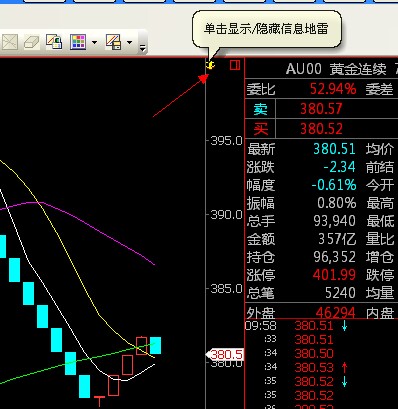
Task: Open the color palette grid icon
Action: pyautogui.click(x=78, y=42)
